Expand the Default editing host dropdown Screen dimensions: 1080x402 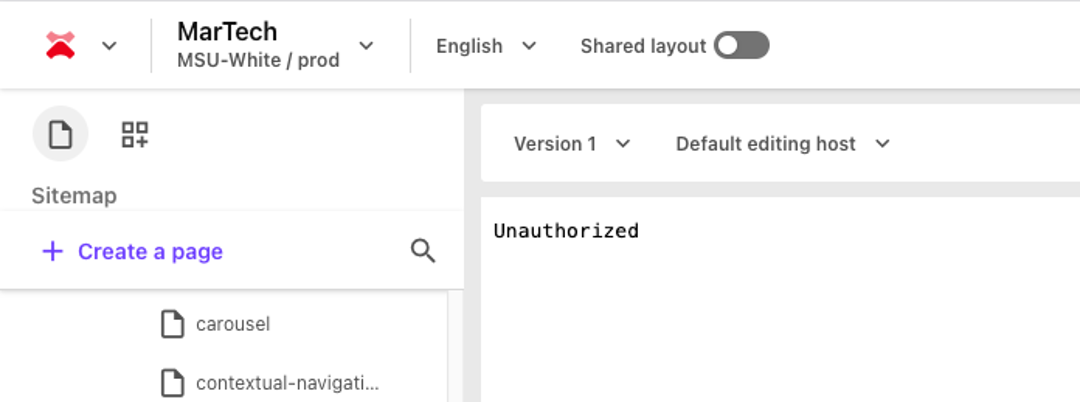pyautogui.click(x=782, y=144)
